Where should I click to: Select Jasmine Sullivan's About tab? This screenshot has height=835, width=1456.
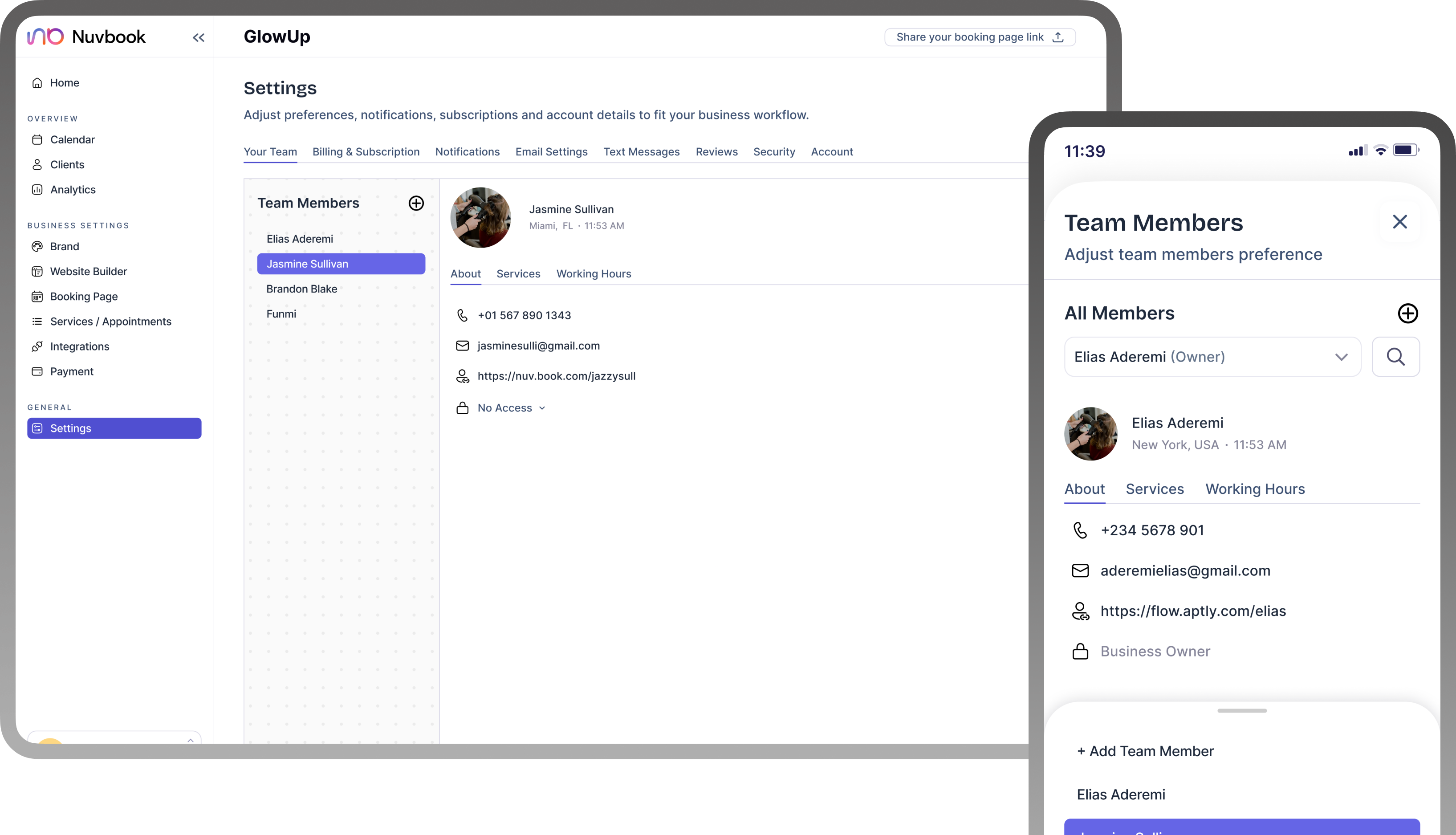click(465, 274)
